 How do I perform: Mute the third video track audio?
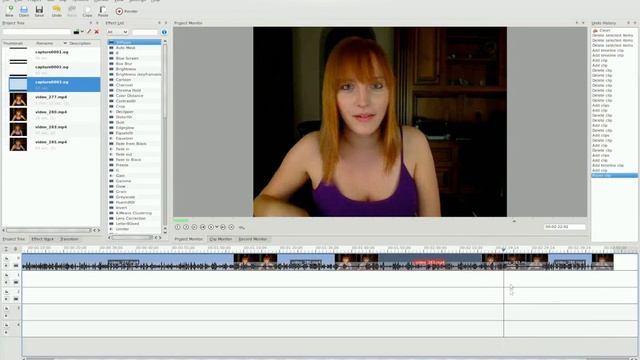(6, 299)
